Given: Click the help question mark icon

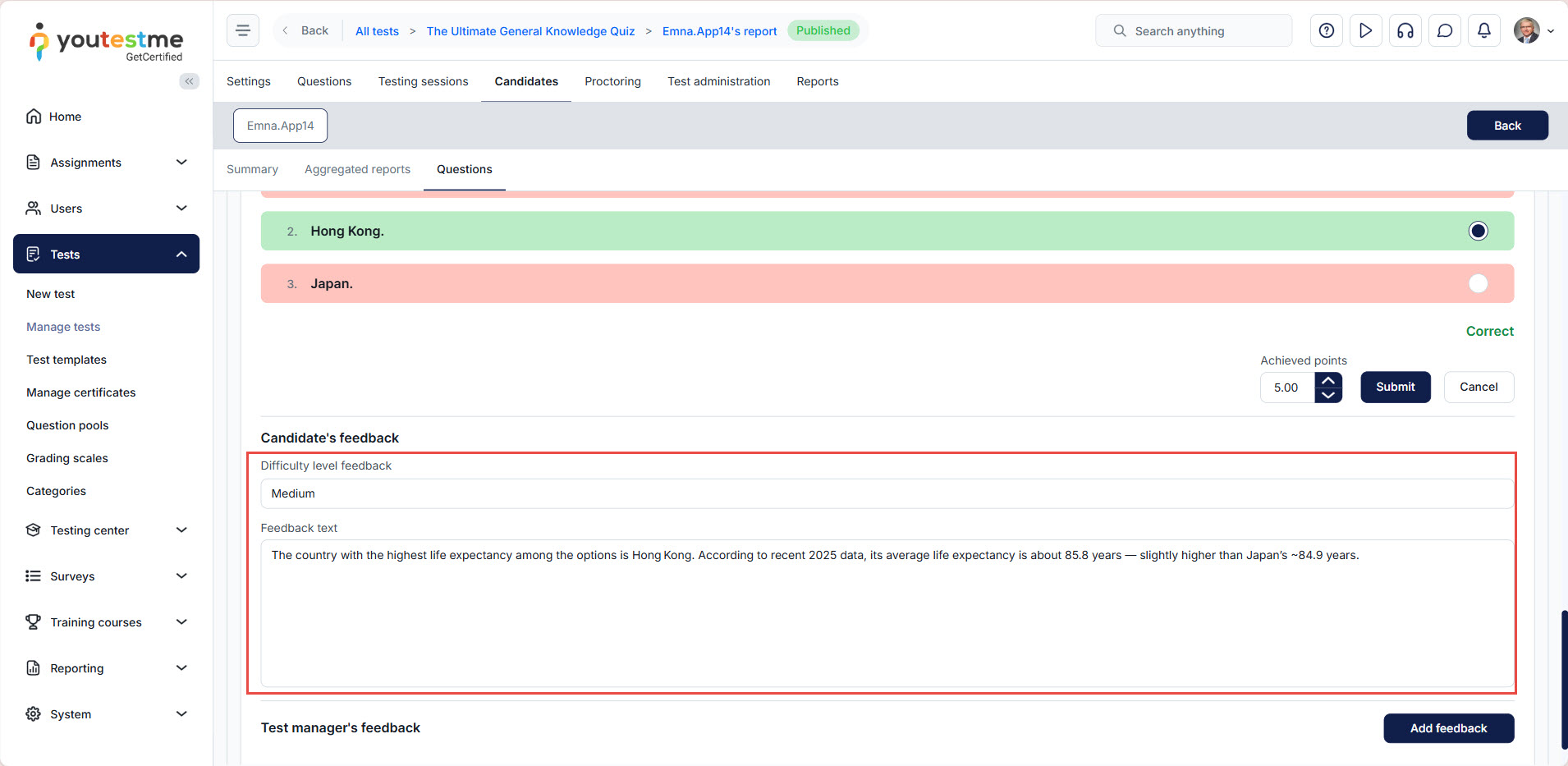Looking at the screenshot, I should 1326,30.
